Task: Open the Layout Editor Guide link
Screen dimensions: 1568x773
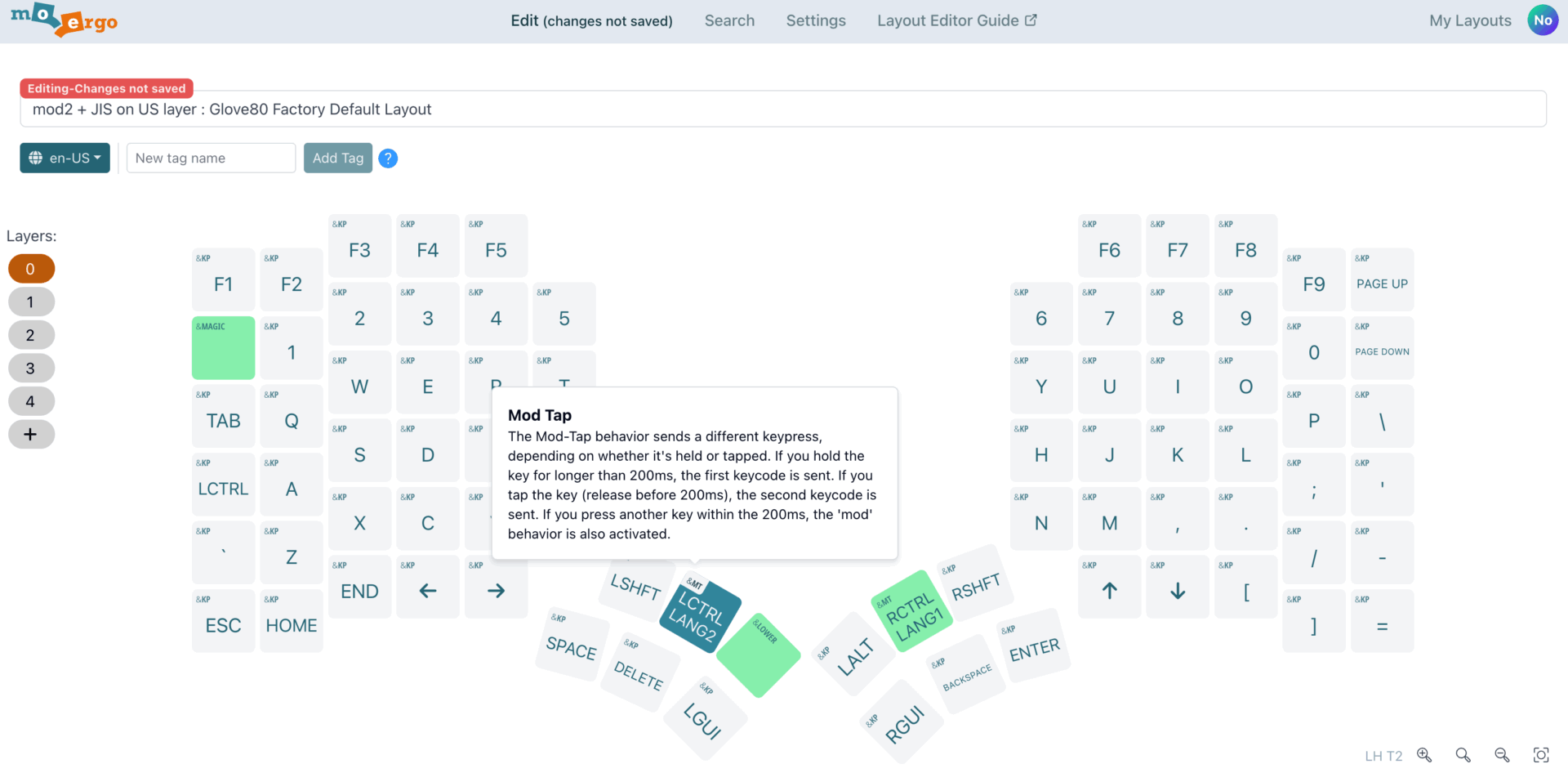Action: click(956, 20)
